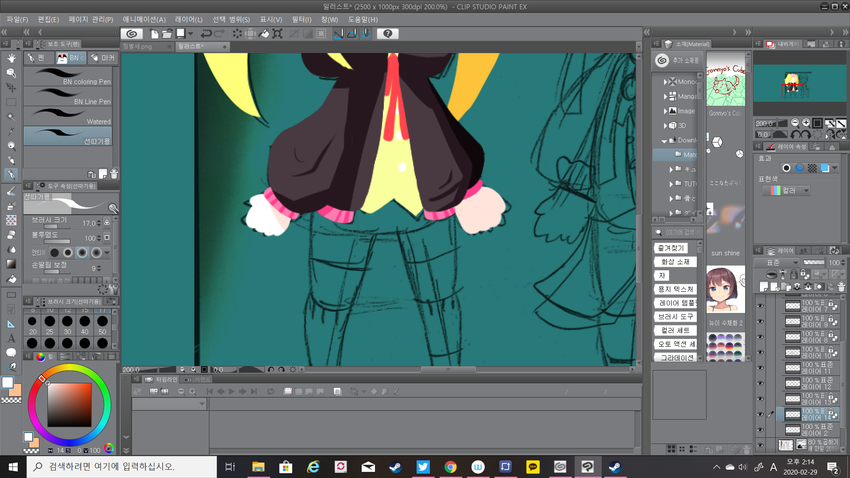The height and width of the screenshot is (478, 850).
Task: Toggle visibility of 레이어 9
Action: (x=761, y=321)
